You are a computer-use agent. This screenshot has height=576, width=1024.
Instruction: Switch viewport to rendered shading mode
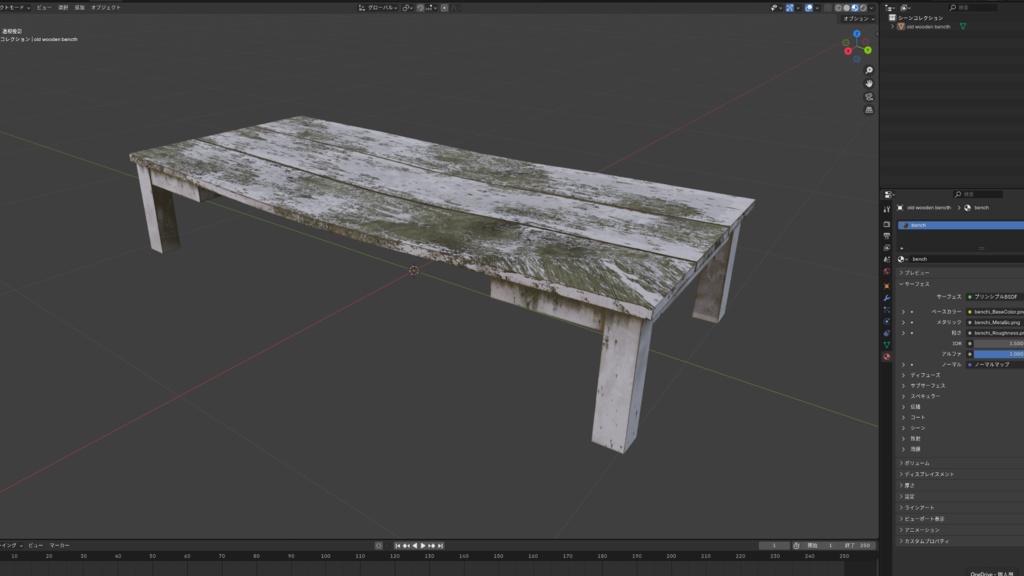pyautogui.click(x=862, y=7)
